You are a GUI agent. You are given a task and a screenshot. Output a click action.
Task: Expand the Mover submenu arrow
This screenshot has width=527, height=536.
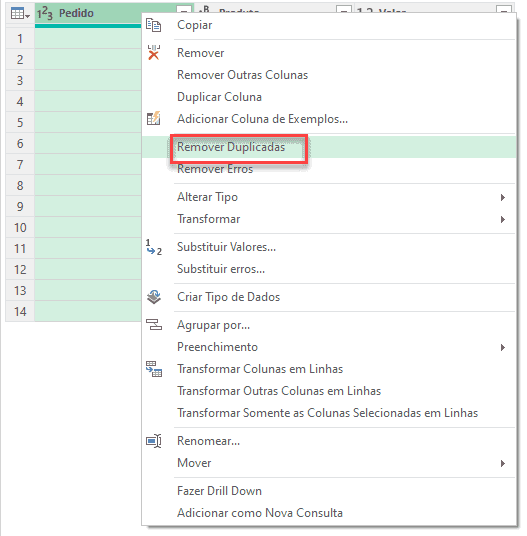503,463
